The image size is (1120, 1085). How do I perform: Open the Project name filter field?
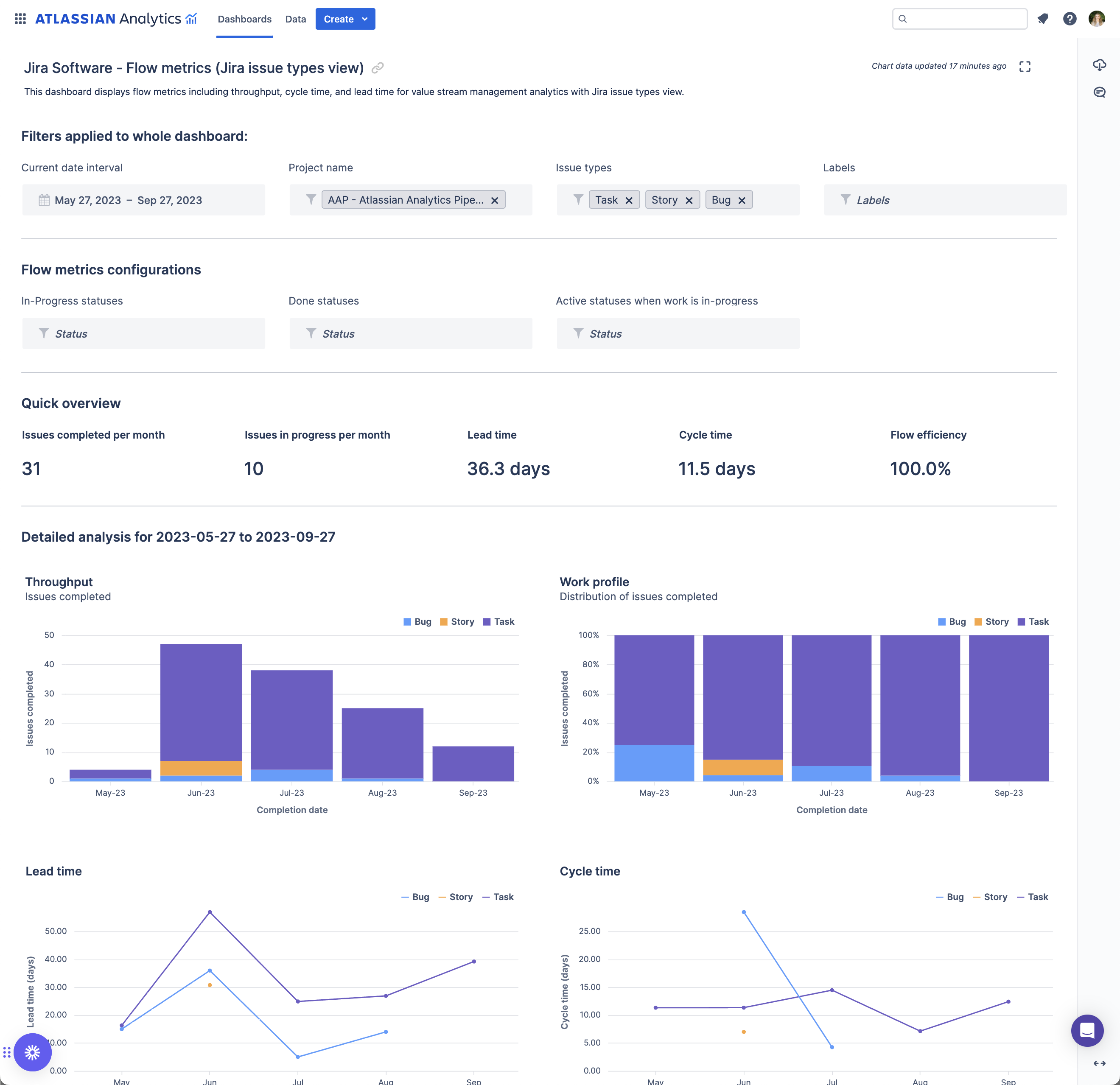[x=411, y=200]
